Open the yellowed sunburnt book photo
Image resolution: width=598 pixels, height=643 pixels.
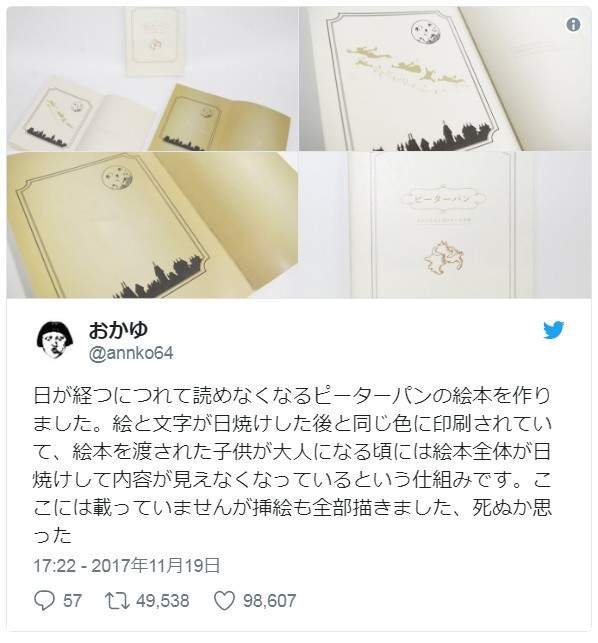152,225
